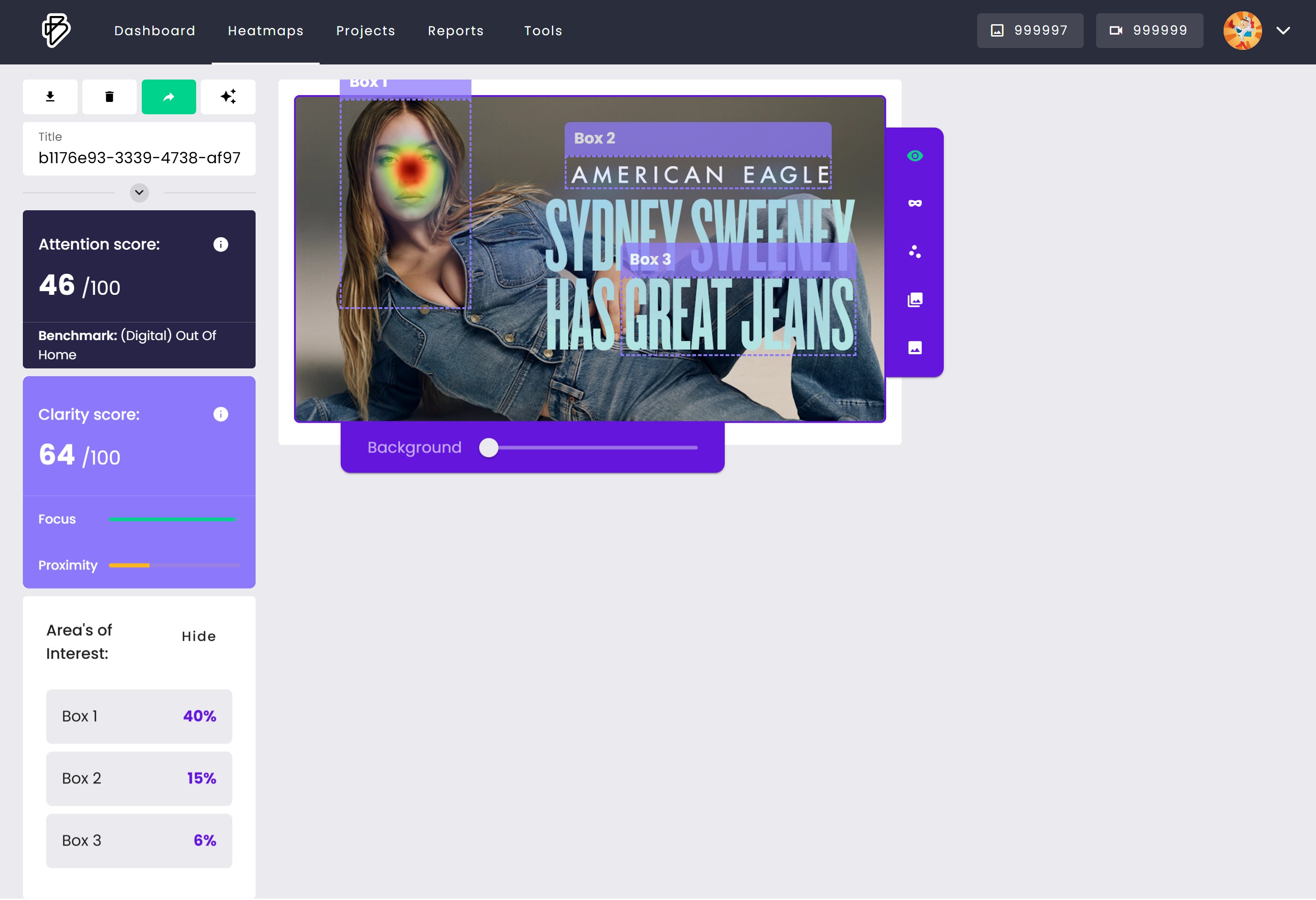Click the image credits counter 999997
The height and width of the screenshot is (900, 1316).
click(x=1029, y=31)
